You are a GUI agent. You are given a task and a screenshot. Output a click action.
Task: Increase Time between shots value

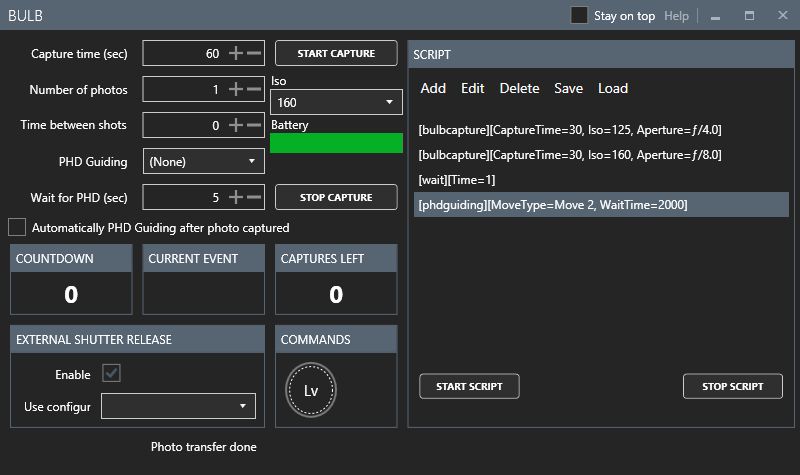236,125
